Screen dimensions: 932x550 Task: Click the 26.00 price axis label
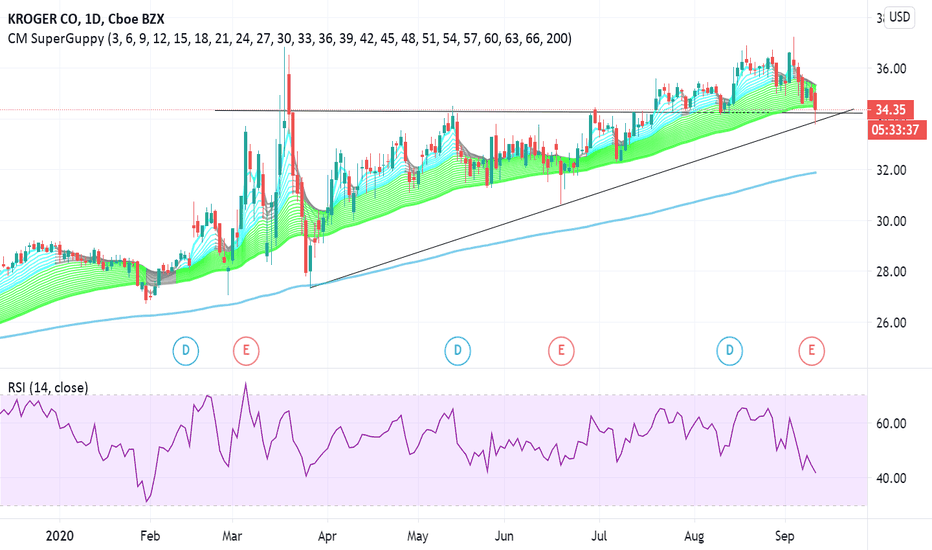891,323
